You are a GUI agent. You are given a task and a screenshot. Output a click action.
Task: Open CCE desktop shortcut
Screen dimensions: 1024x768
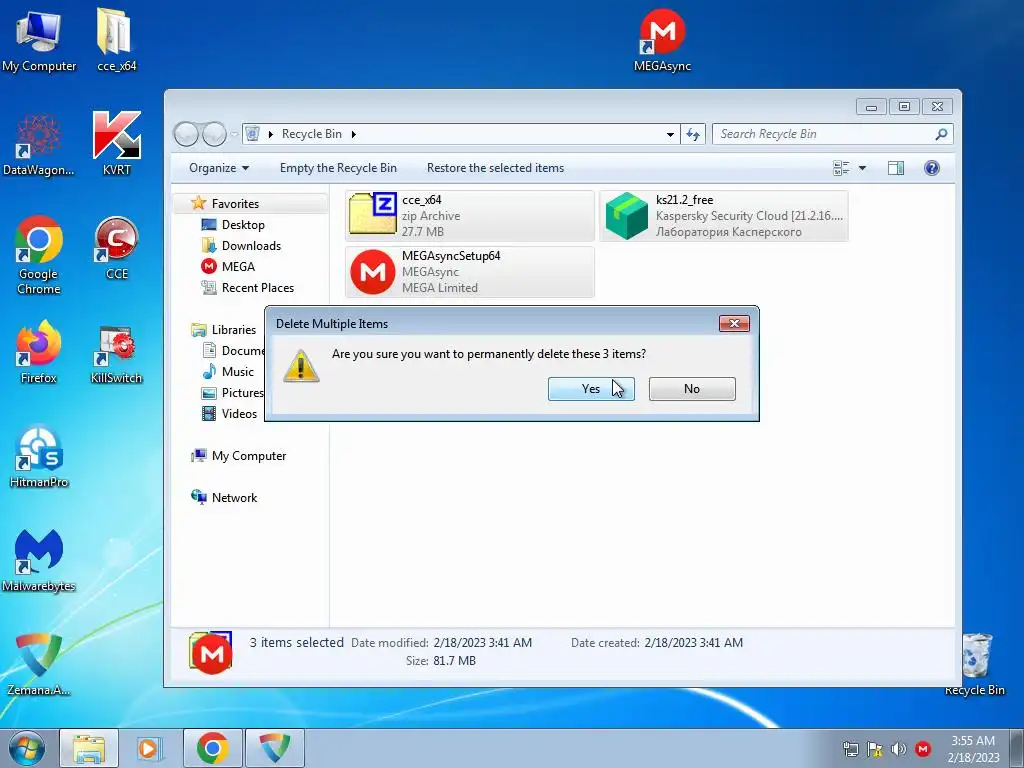[x=116, y=248]
